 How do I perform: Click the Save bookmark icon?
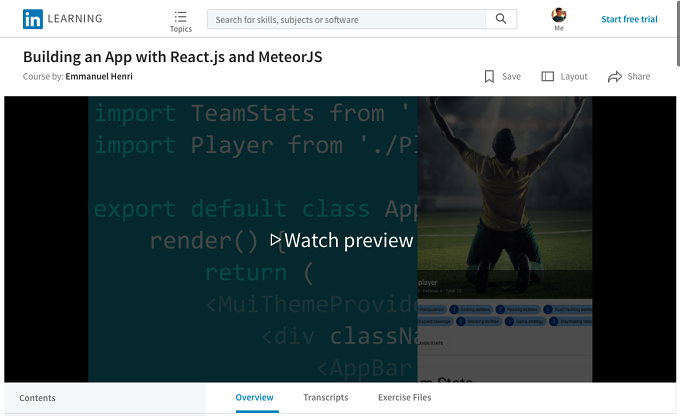(489, 76)
